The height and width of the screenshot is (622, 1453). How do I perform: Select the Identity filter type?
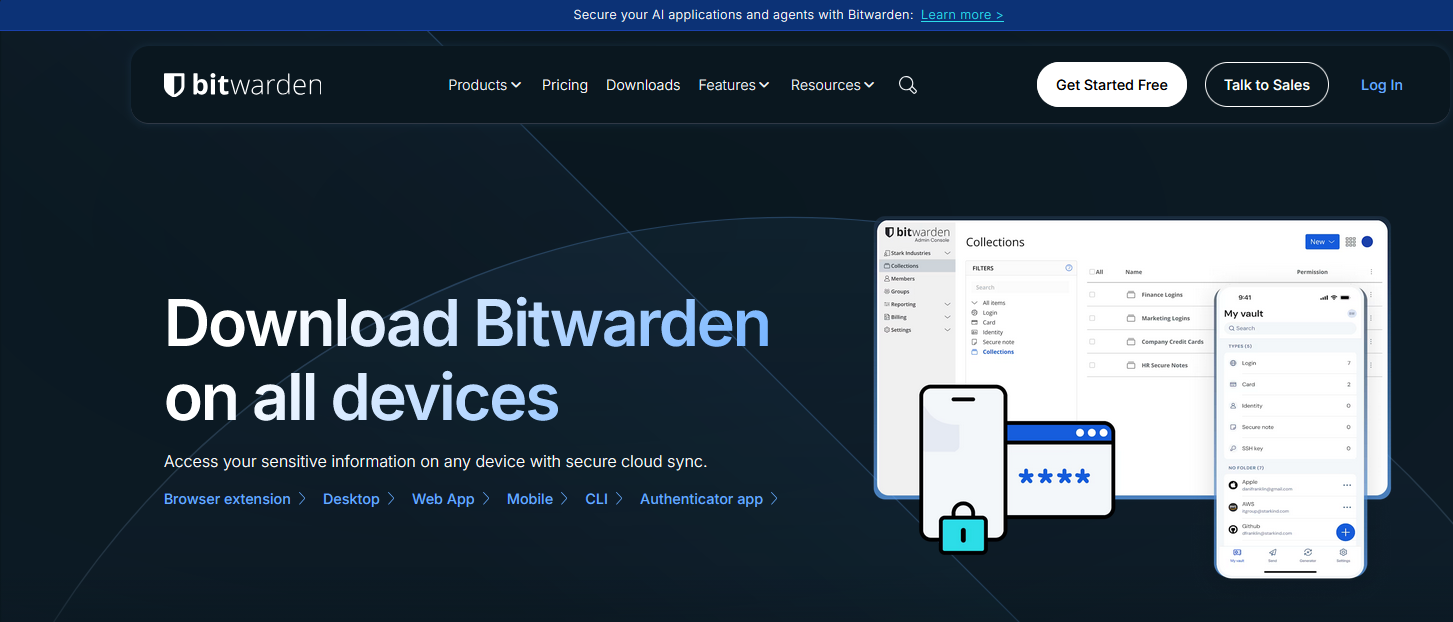point(990,333)
